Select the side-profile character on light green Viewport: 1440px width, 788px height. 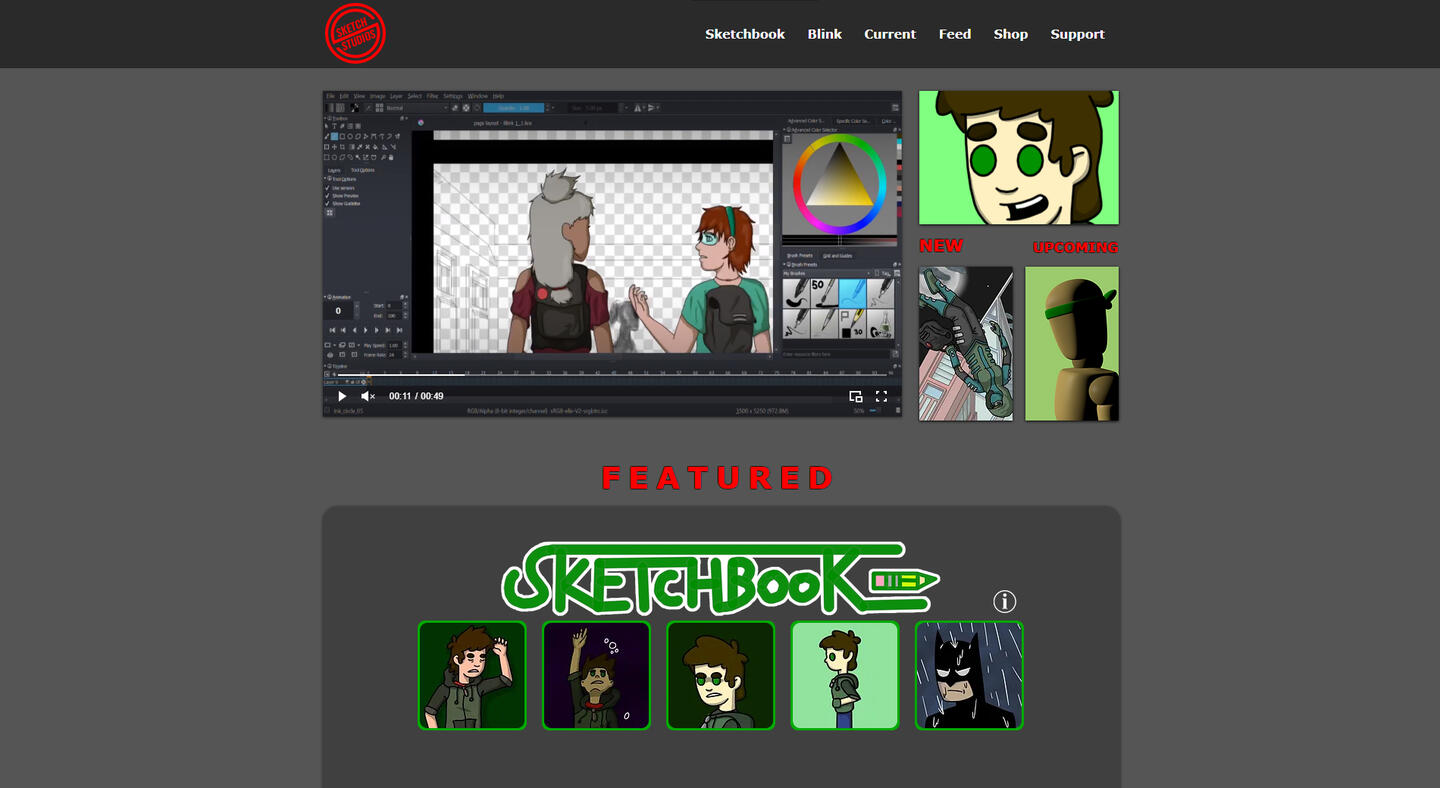coord(844,675)
